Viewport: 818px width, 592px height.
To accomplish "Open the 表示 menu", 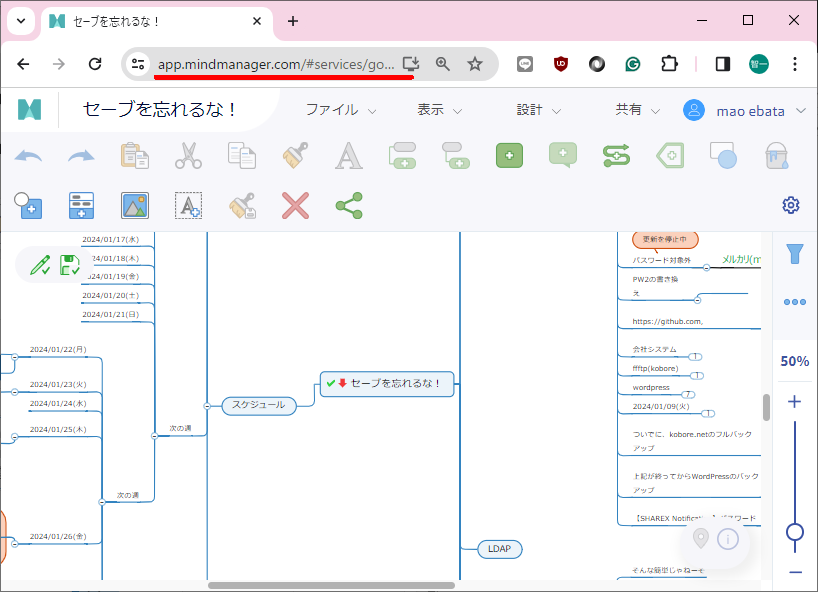I will pyautogui.click(x=440, y=110).
